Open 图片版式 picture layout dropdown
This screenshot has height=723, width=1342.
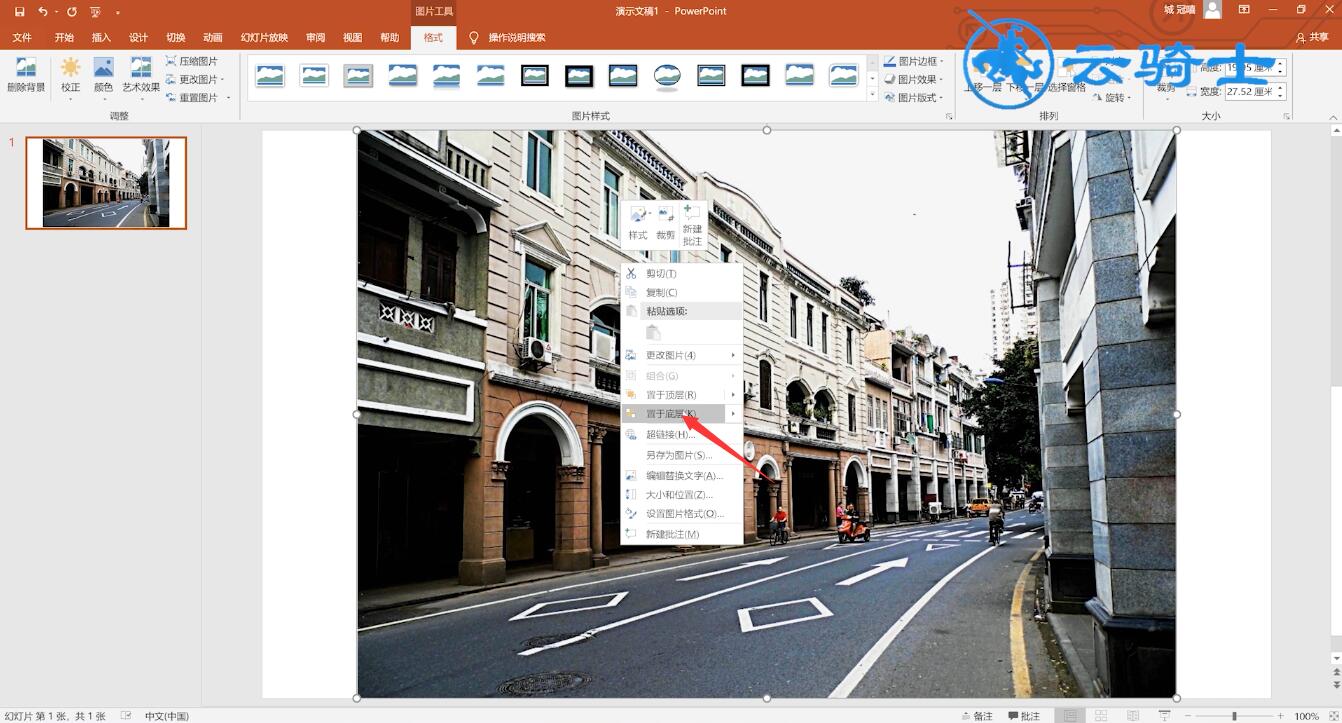point(914,97)
